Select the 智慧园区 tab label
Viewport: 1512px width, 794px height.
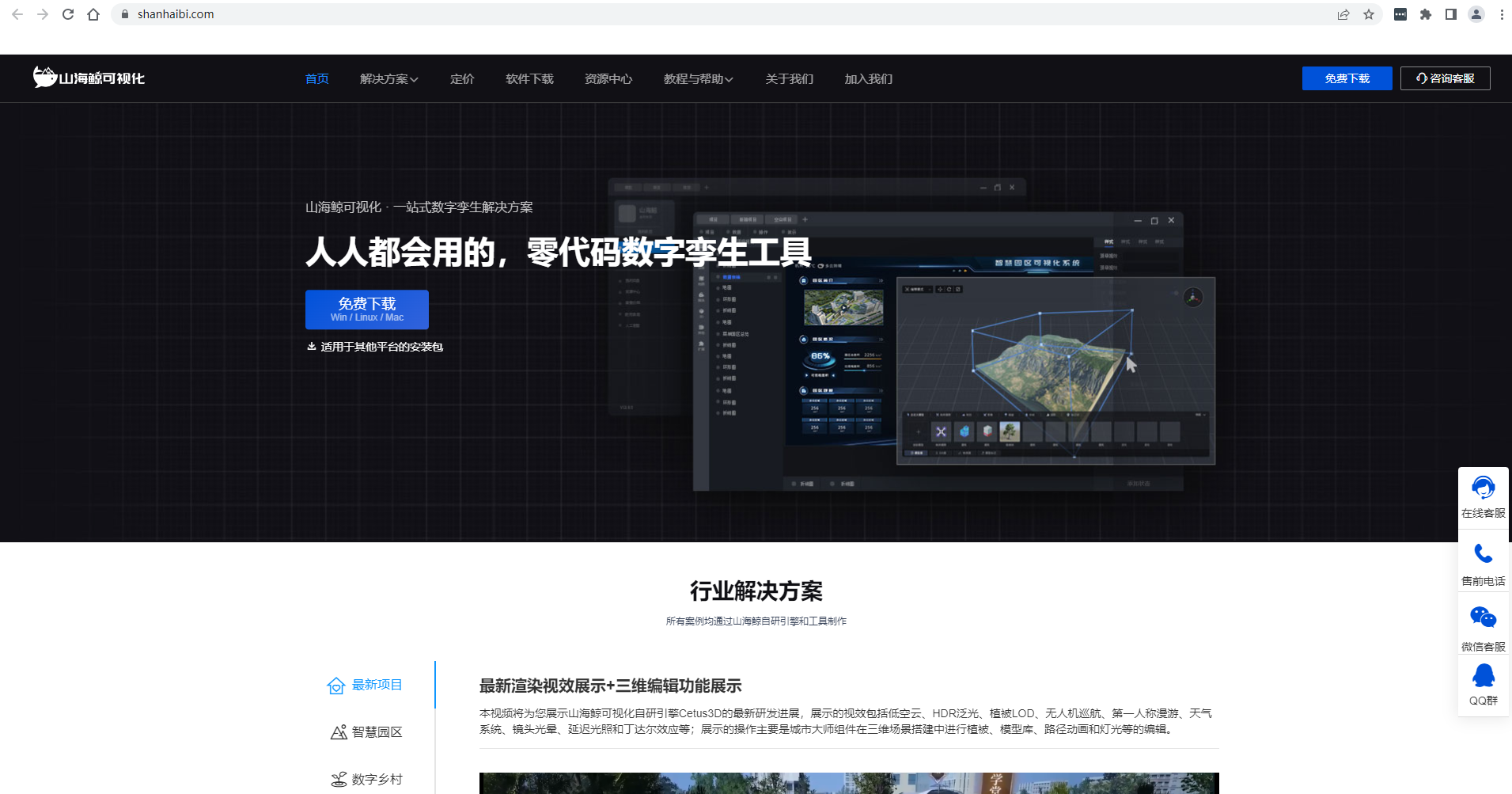(x=377, y=732)
